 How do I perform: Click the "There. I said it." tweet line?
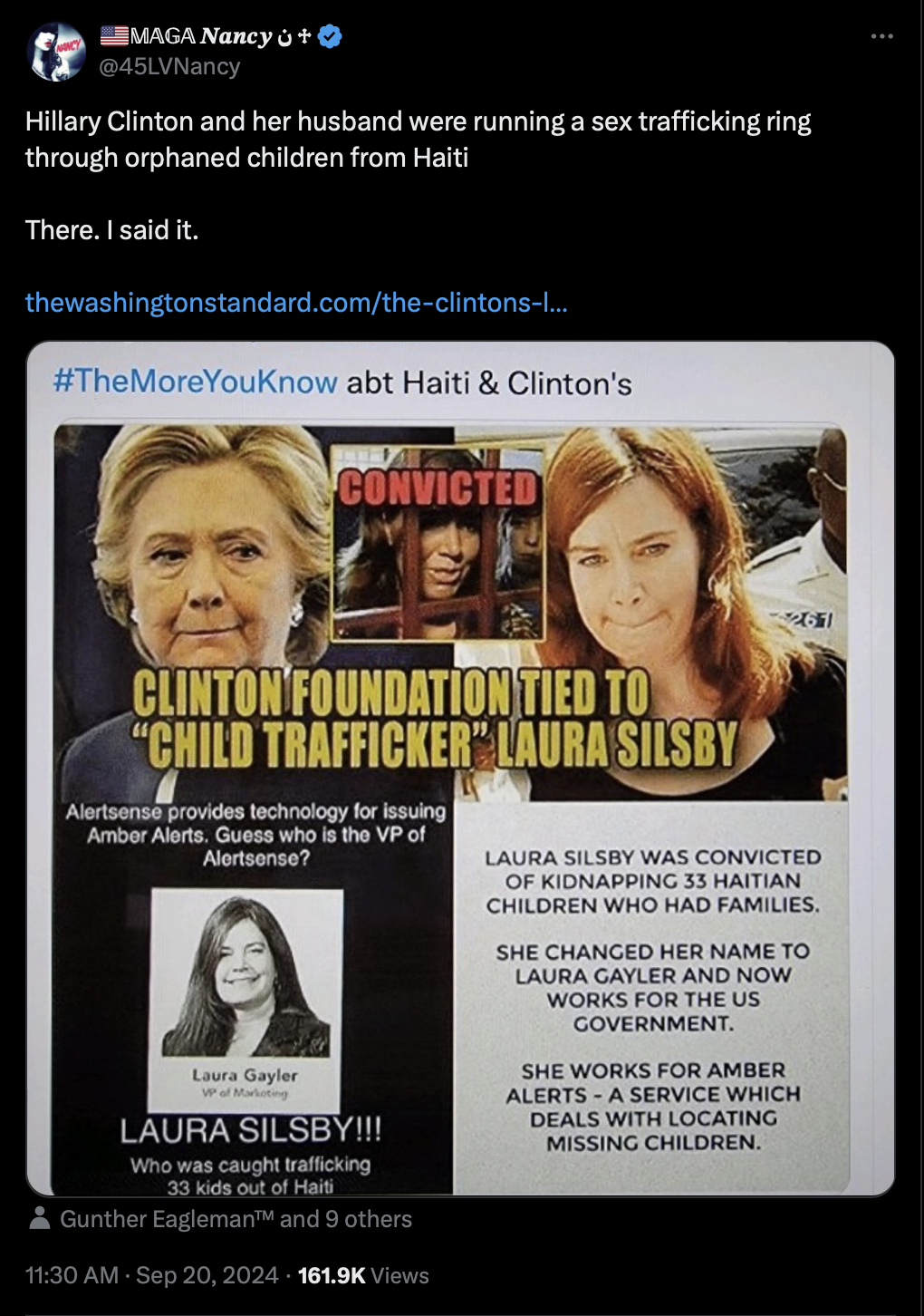click(x=111, y=230)
